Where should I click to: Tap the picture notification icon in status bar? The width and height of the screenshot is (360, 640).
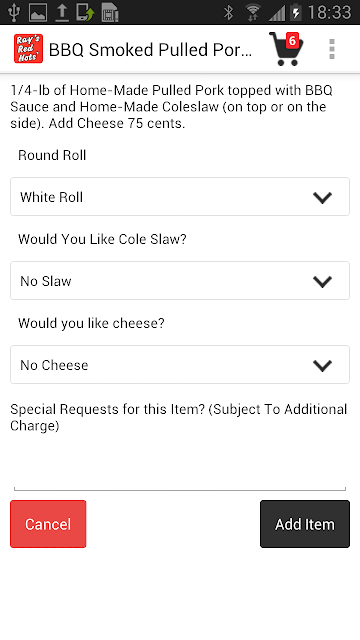click(x=38, y=12)
